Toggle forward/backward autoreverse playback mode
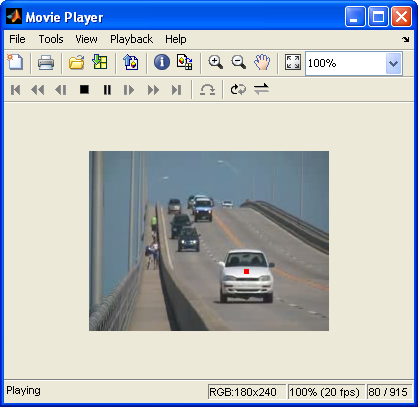 261,89
